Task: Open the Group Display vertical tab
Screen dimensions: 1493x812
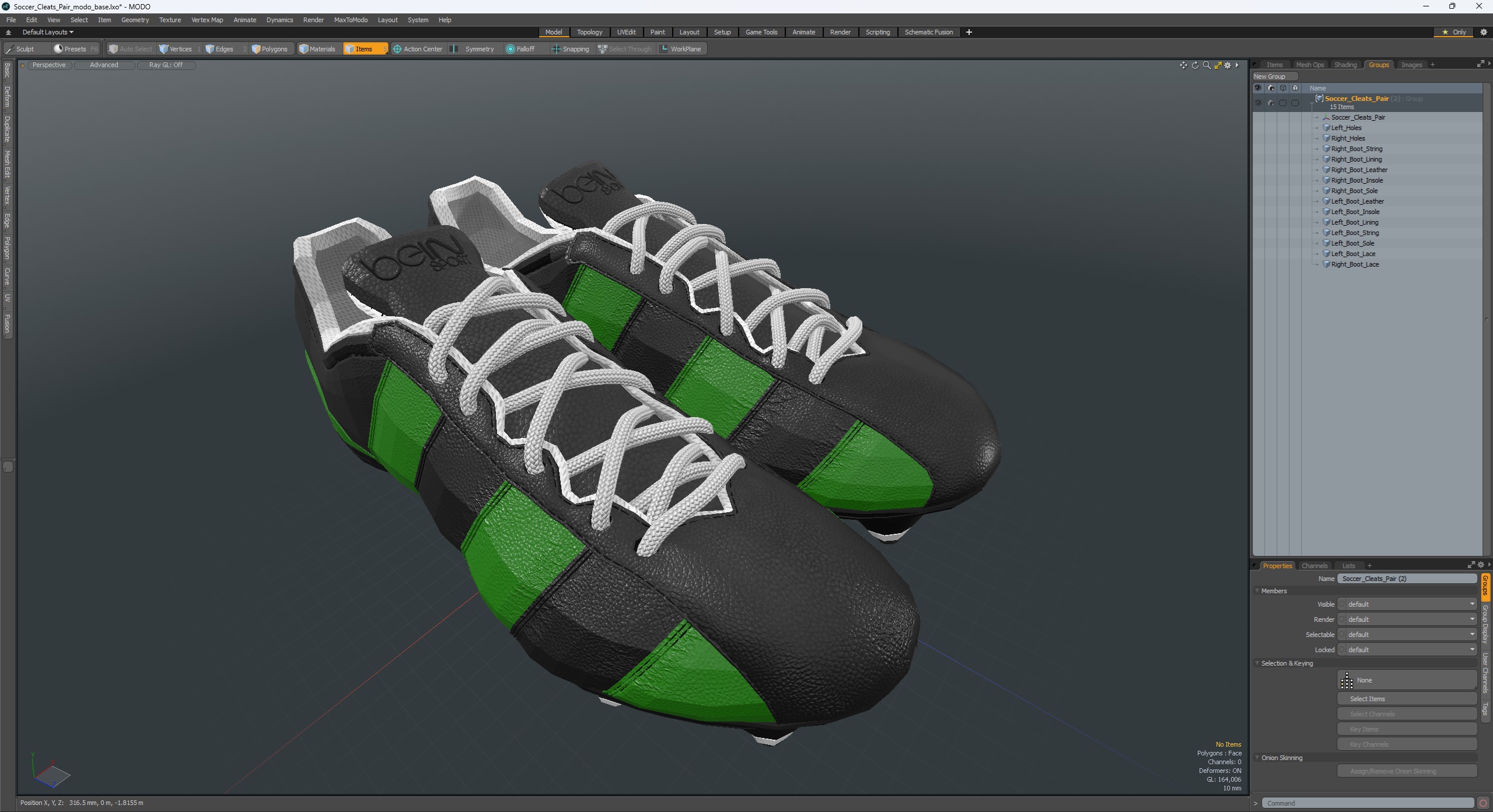Action: 1485,624
